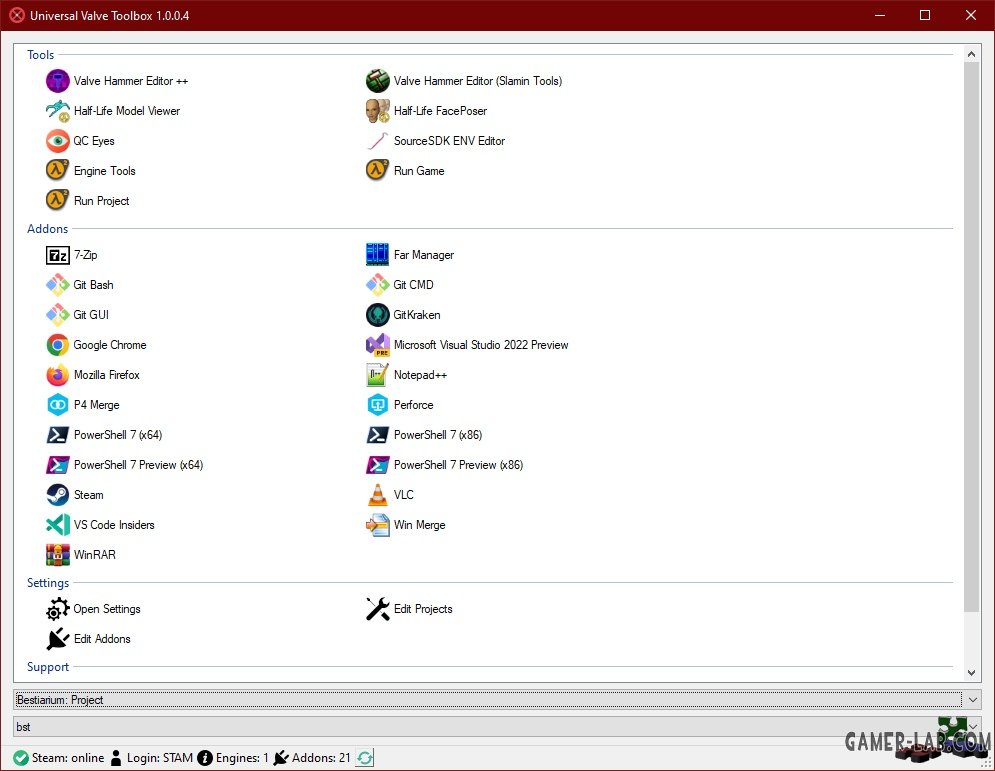Launch the Google Chrome icon
This screenshot has height=771, width=995.
click(x=57, y=345)
